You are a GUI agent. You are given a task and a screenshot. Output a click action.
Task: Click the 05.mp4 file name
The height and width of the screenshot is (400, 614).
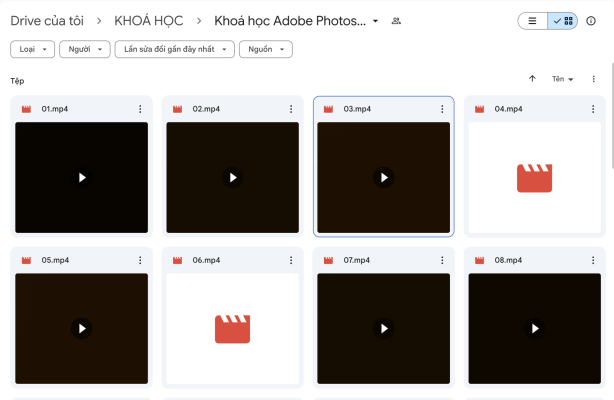[55, 260]
